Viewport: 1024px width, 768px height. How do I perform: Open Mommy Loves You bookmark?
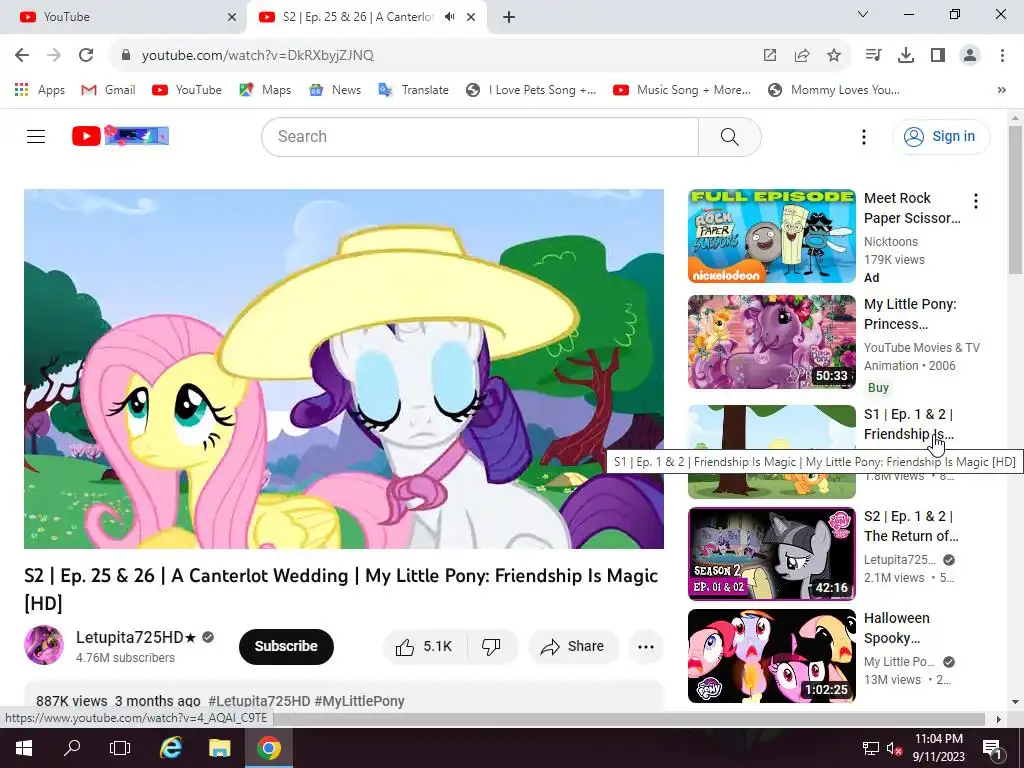point(834,90)
